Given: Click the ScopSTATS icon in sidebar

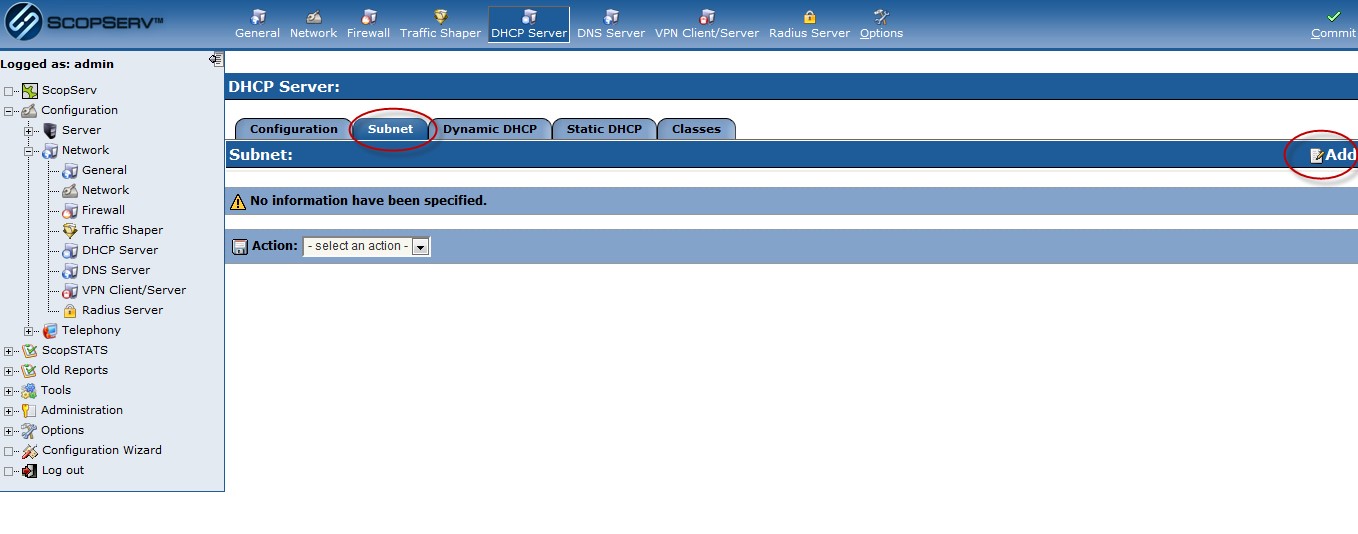Looking at the screenshot, I should 30,350.
